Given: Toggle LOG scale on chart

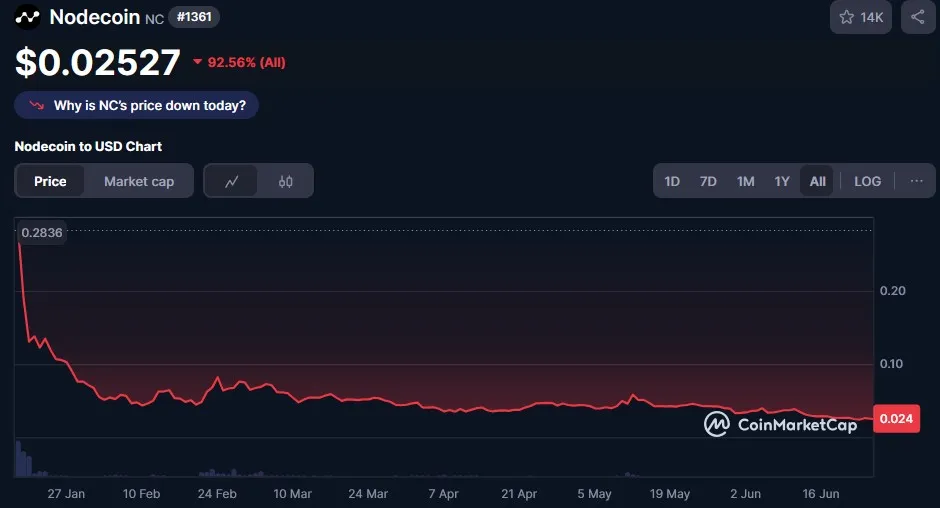Looking at the screenshot, I should 867,181.
